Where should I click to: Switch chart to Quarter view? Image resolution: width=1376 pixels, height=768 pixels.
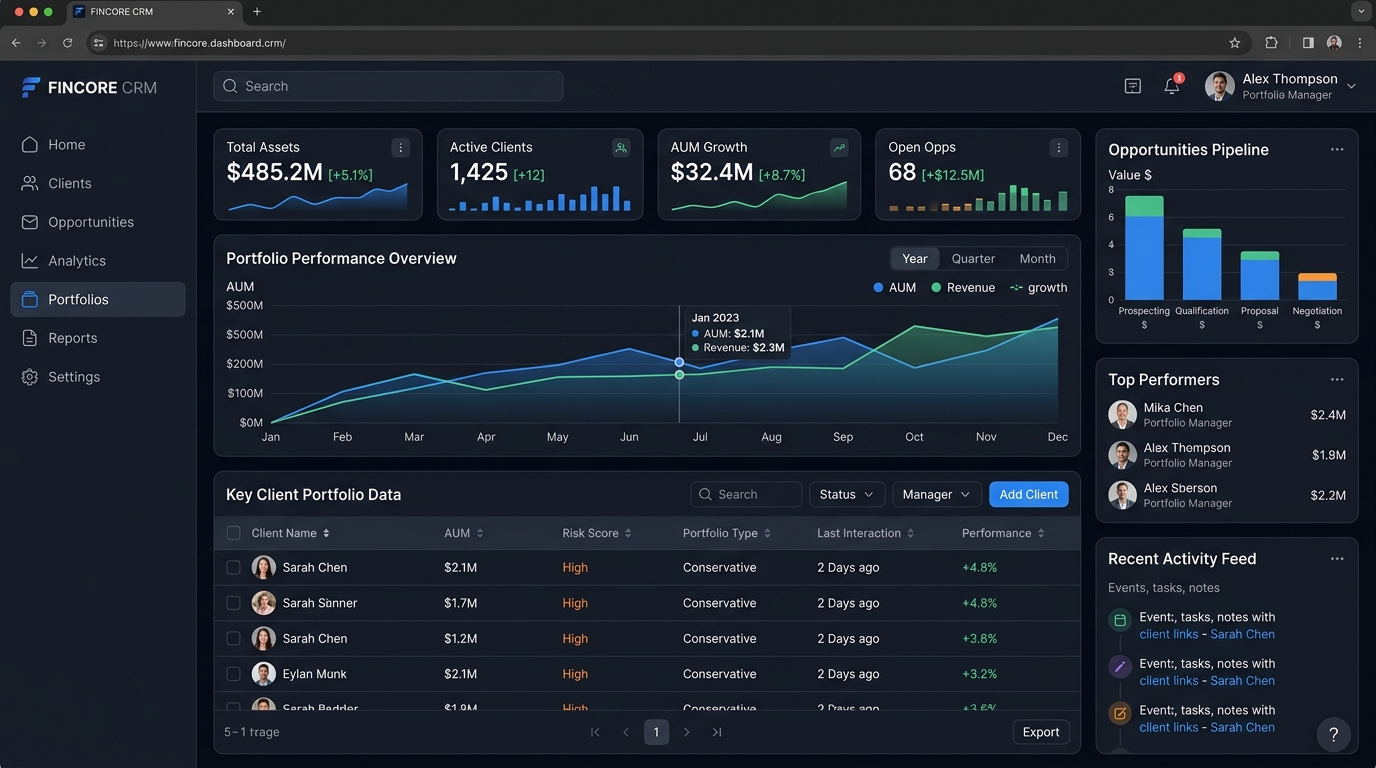coord(973,258)
